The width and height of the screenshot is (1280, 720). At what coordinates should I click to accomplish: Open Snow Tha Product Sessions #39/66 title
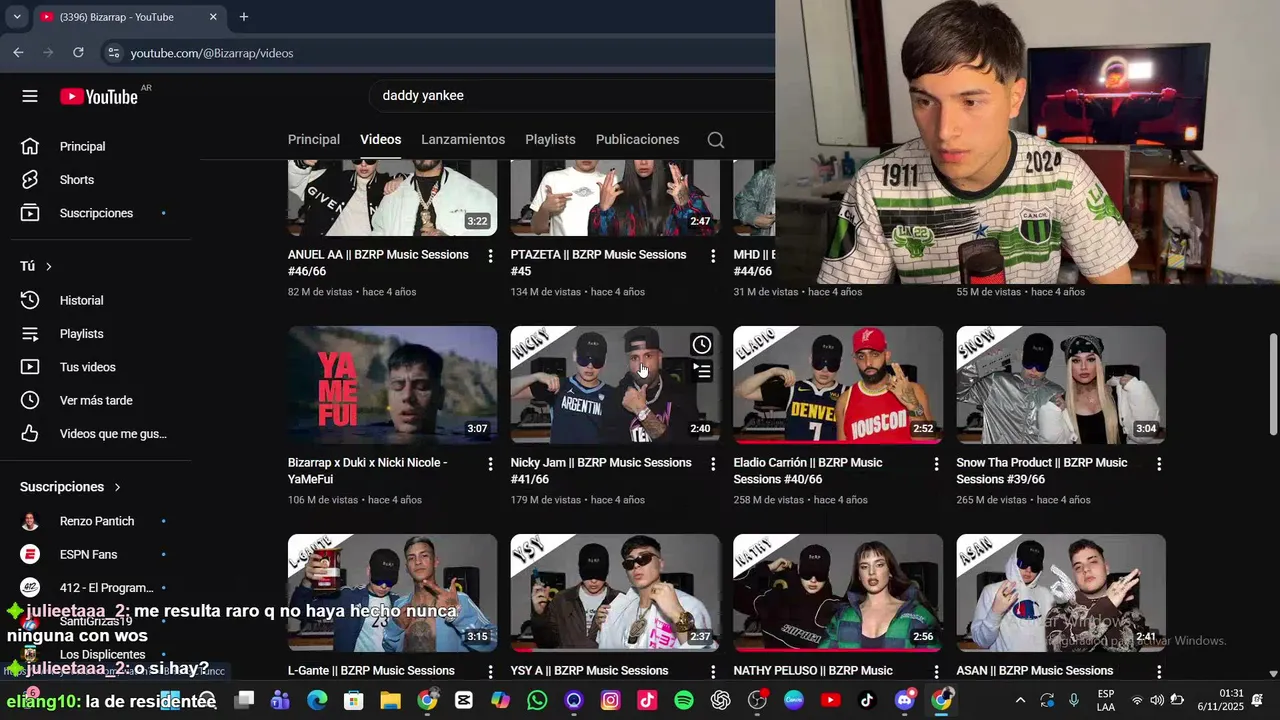coord(1042,471)
